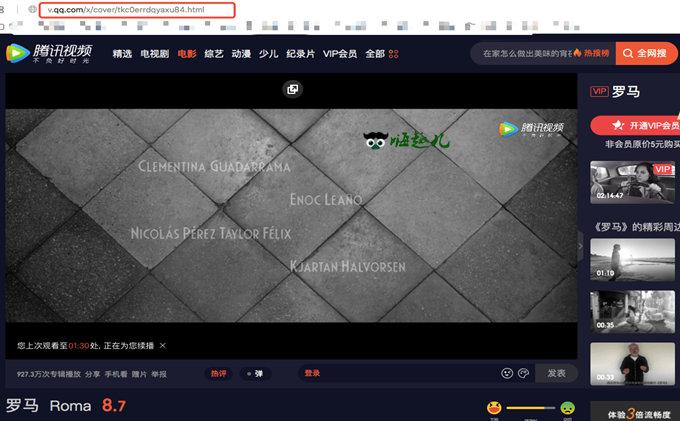Click the 罗马 Roma movie title
The width and height of the screenshot is (680, 421).
(49, 406)
